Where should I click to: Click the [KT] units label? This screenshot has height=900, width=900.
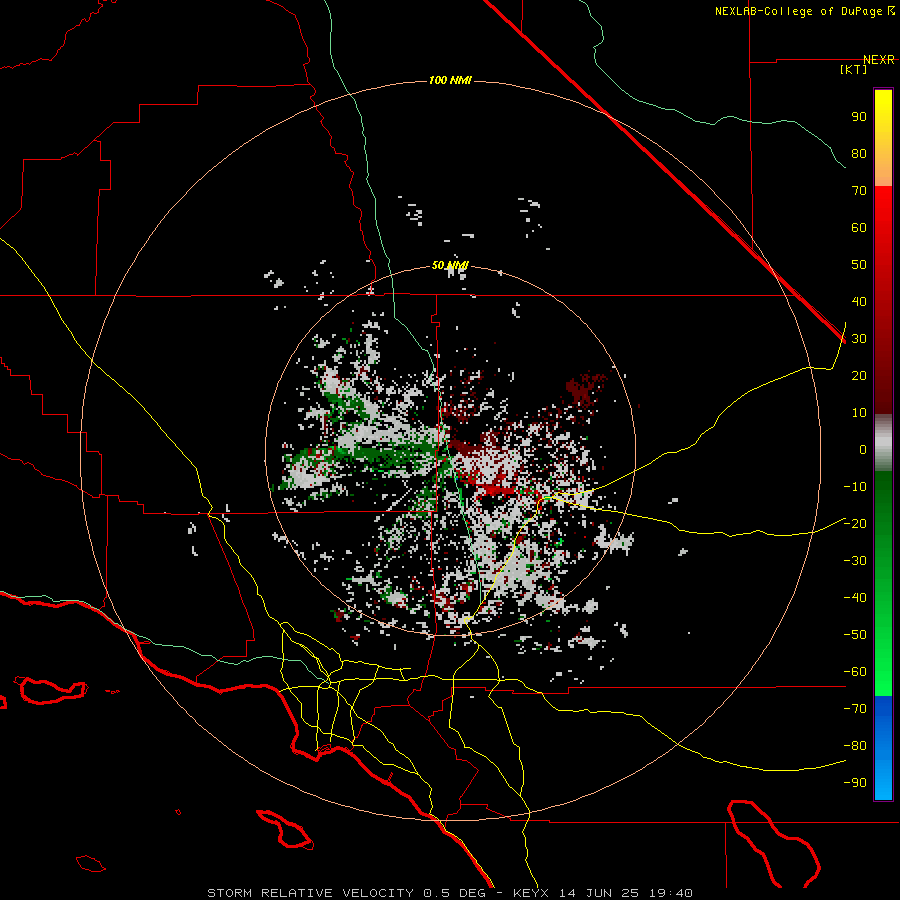pyautogui.click(x=853, y=69)
